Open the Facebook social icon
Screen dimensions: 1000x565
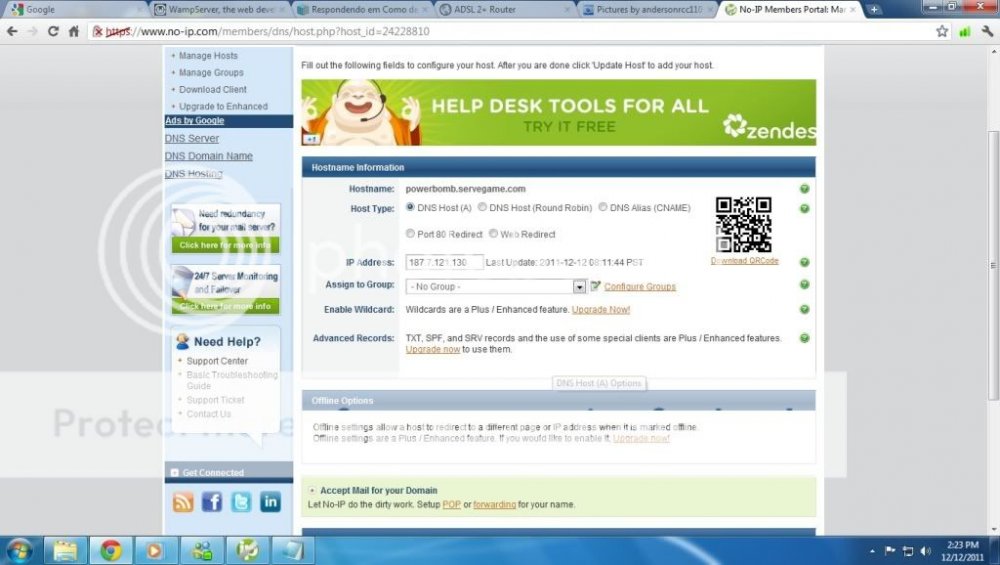(x=212, y=502)
